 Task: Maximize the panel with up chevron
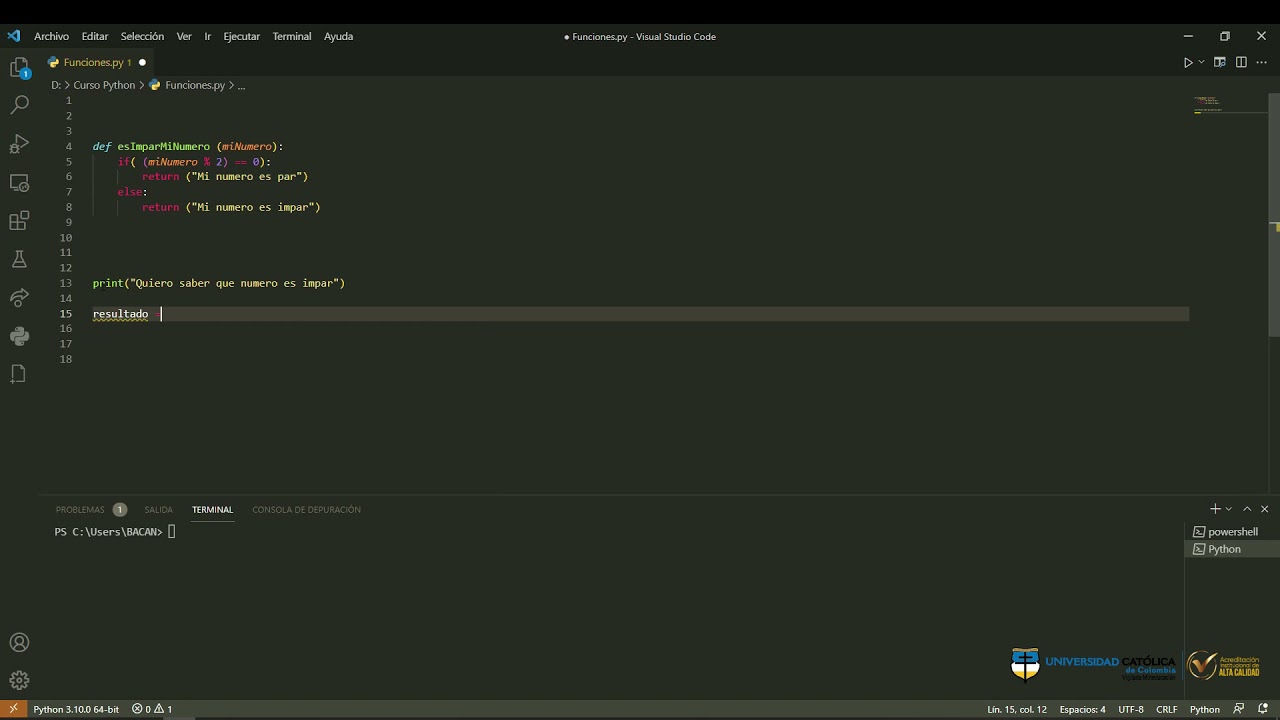pos(1247,509)
